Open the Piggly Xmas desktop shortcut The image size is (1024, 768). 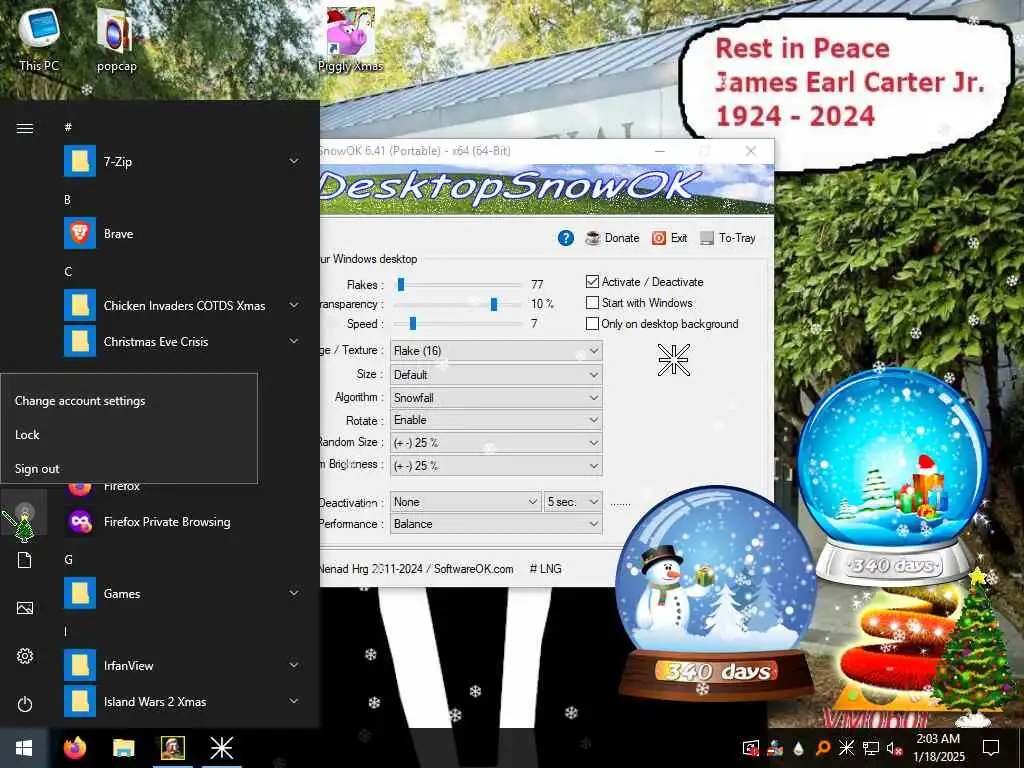point(350,39)
